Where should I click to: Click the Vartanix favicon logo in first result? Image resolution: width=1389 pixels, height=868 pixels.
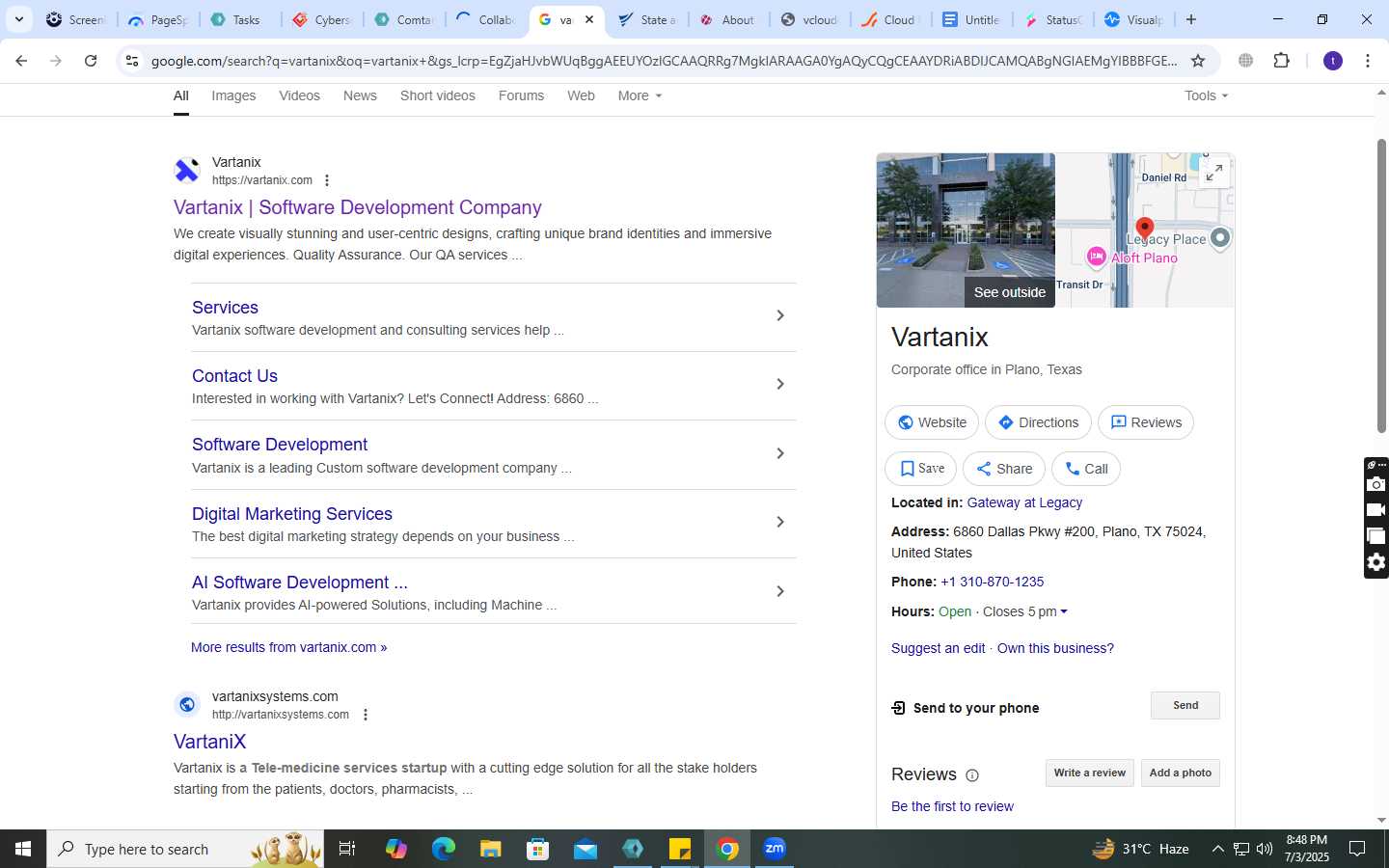point(187,171)
